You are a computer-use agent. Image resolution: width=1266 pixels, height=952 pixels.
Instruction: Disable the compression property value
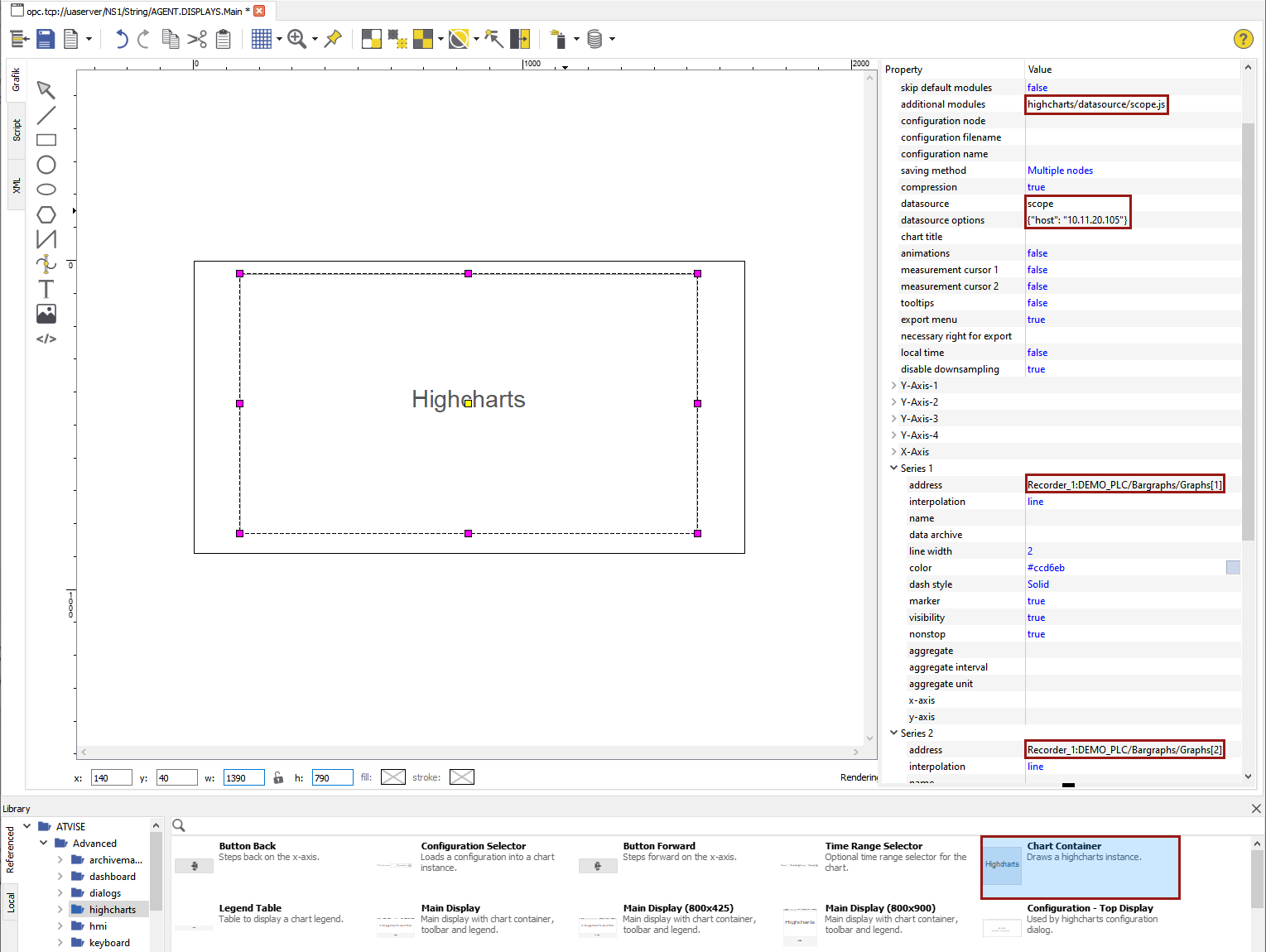(x=1036, y=186)
